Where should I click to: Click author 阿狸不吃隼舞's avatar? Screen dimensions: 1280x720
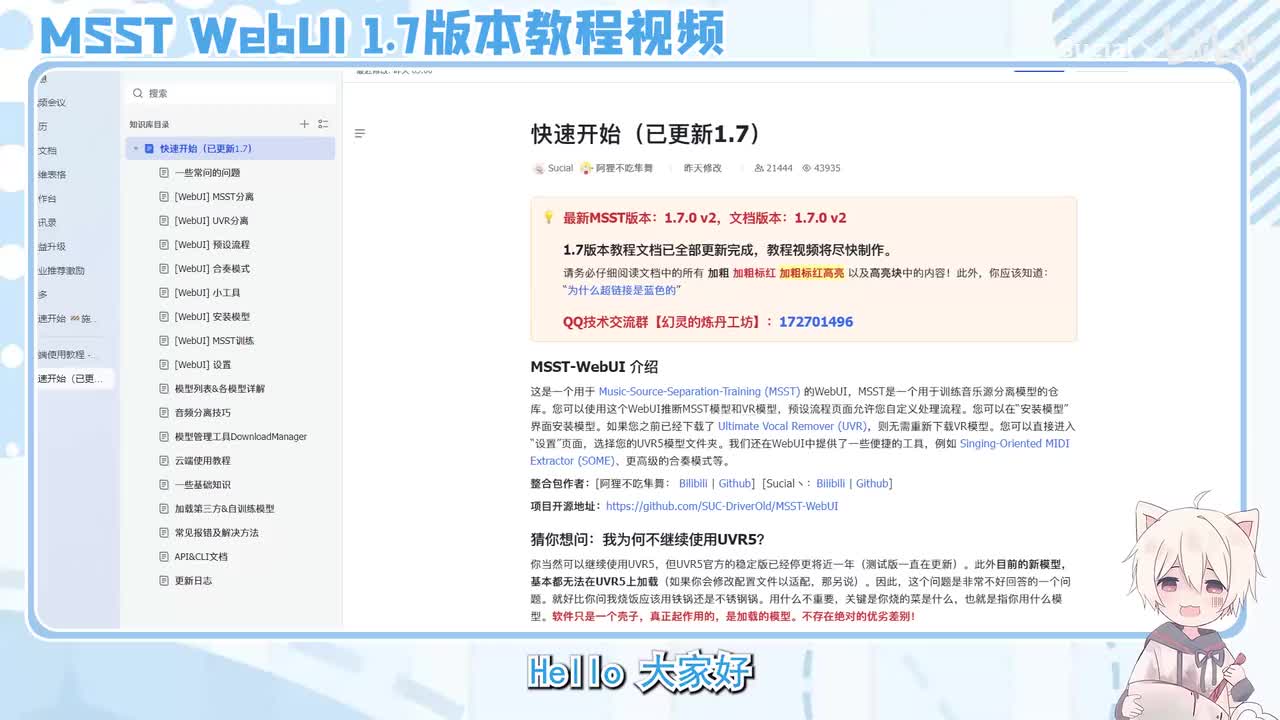(x=586, y=168)
